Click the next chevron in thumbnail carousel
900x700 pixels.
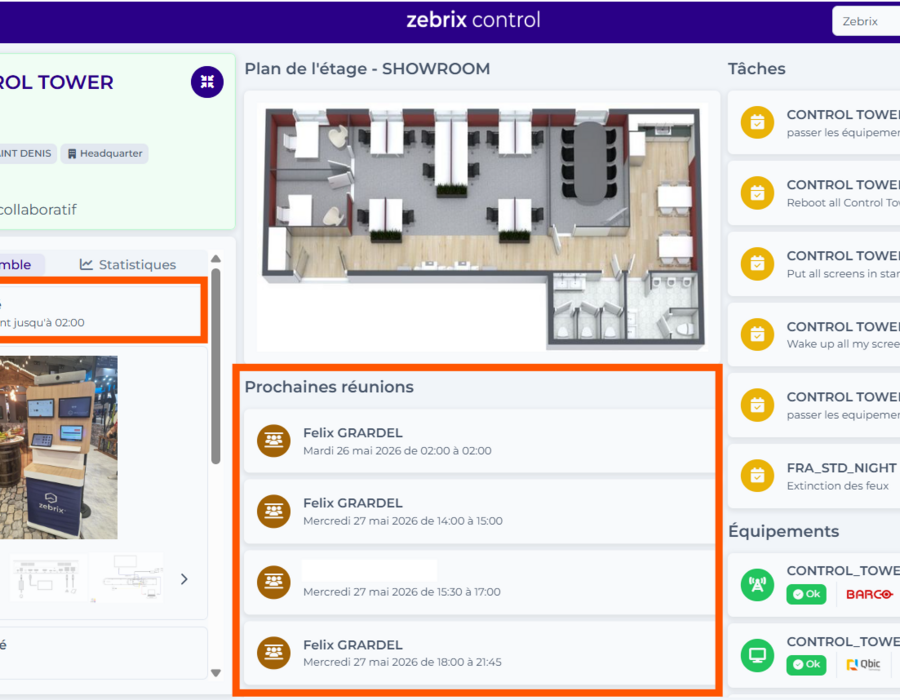(x=184, y=579)
